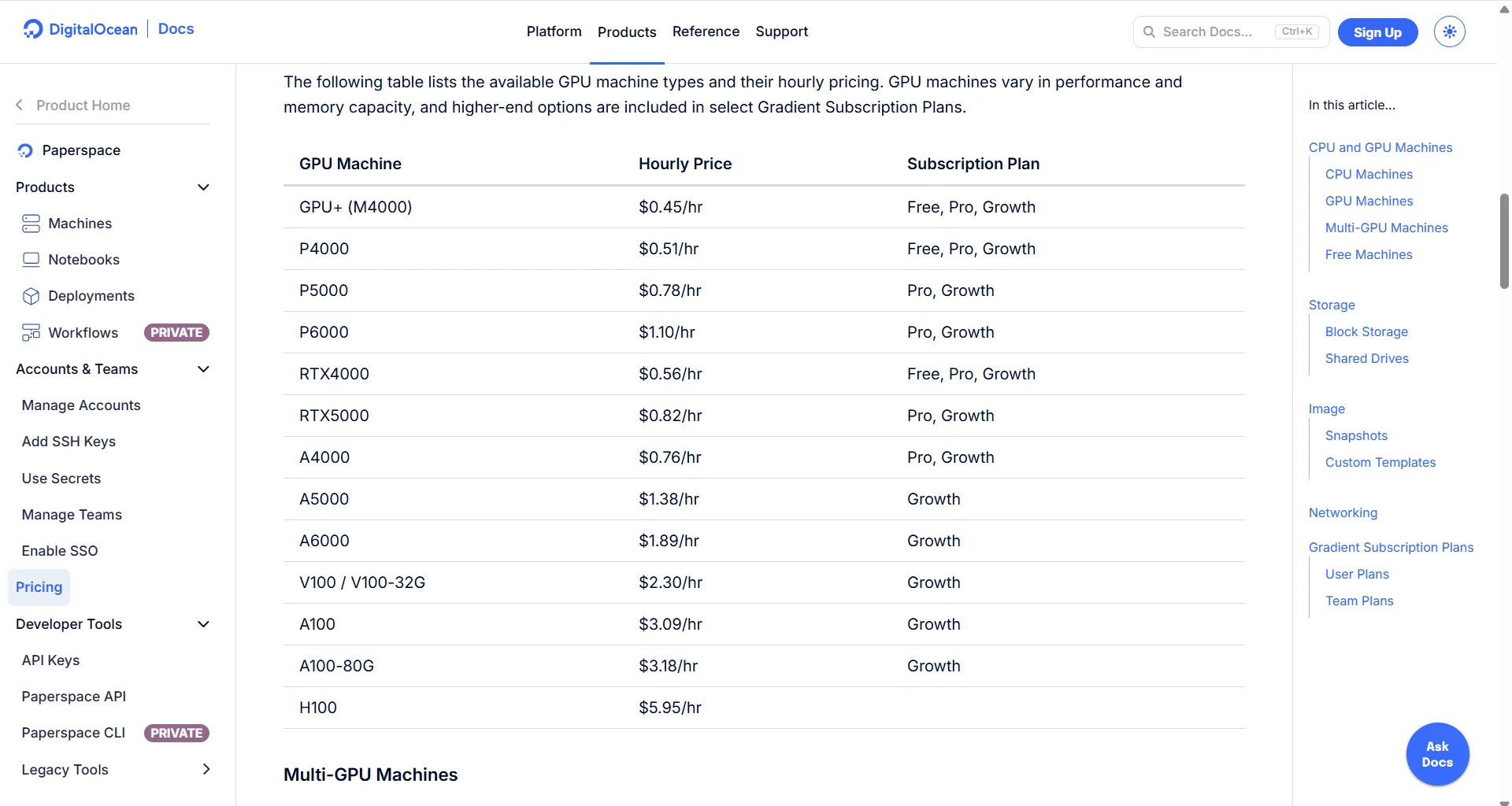Open Deployments in sidebar
Viewport: 1512px width, 806px height.
tap(91, 296)
